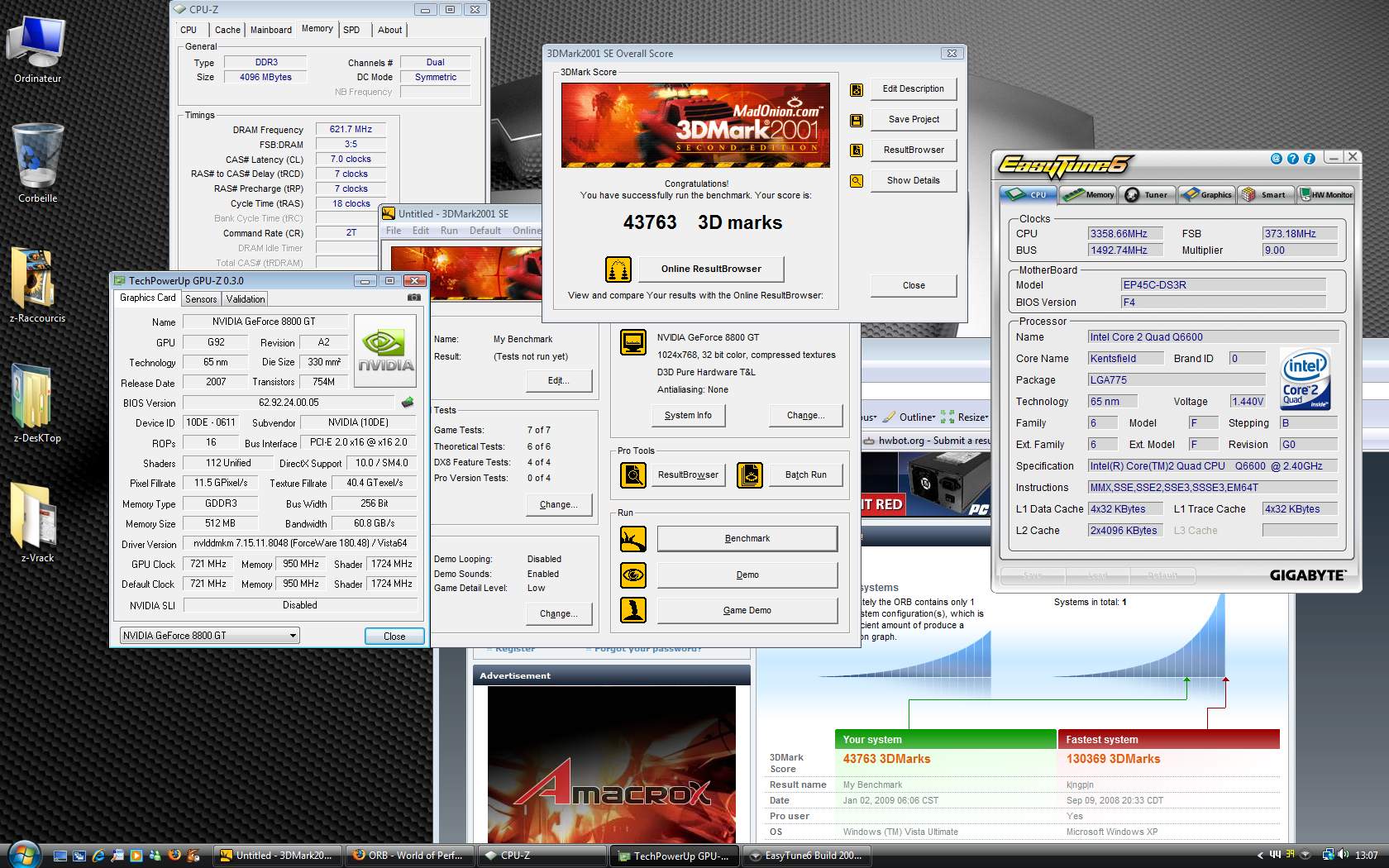This screenshot has width=1389, height=868.
Task: Click the Pro Tools ResultBrowser magnifier icon
Action: (x=633, y=475)
